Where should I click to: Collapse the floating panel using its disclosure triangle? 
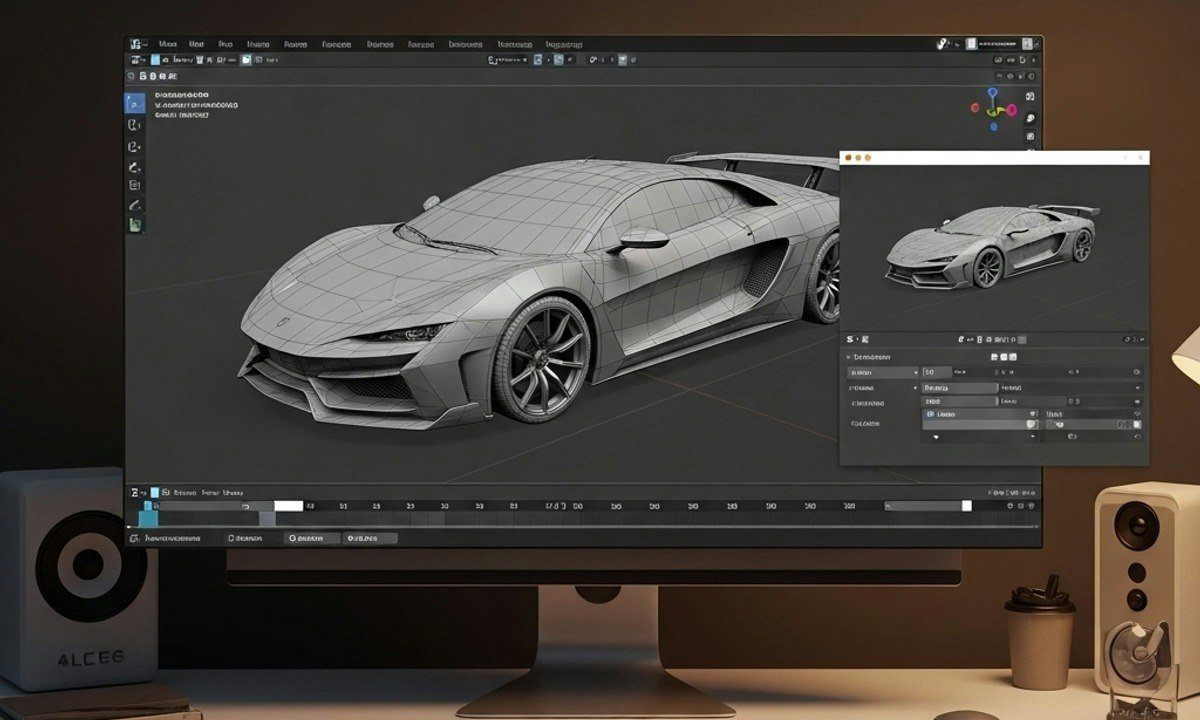point(849,357)
